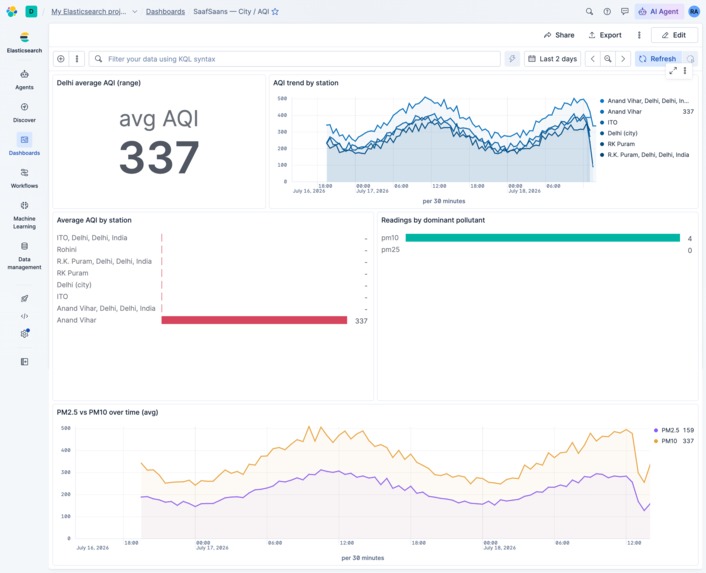This screenshot has height=573, width=706.
Task: Maximize the AQI trend panel
Action: (x=673, y=71)
